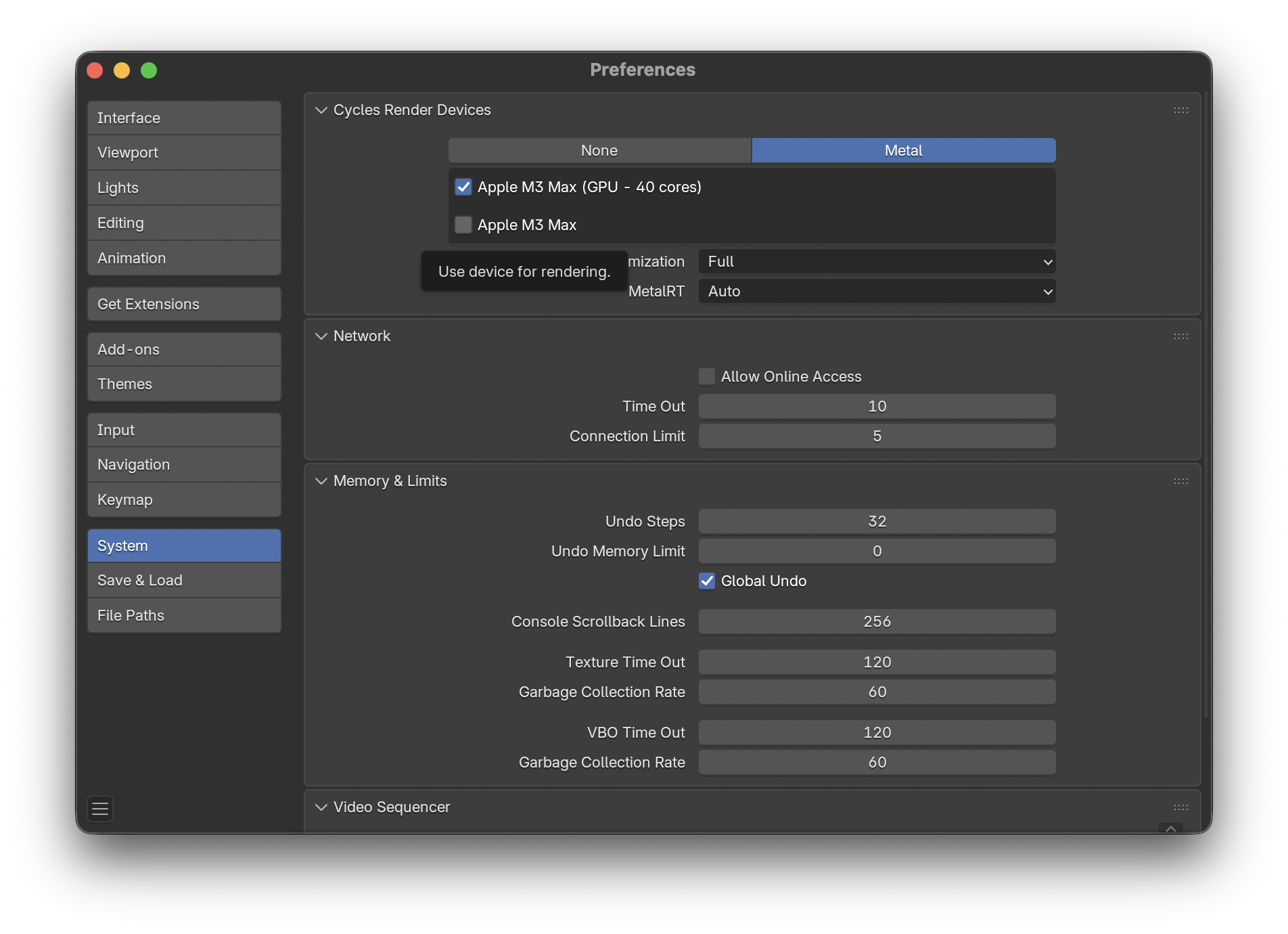The image size is (1288, 934).
Task: Enable Allow Online Access
Action: [707, 377]
